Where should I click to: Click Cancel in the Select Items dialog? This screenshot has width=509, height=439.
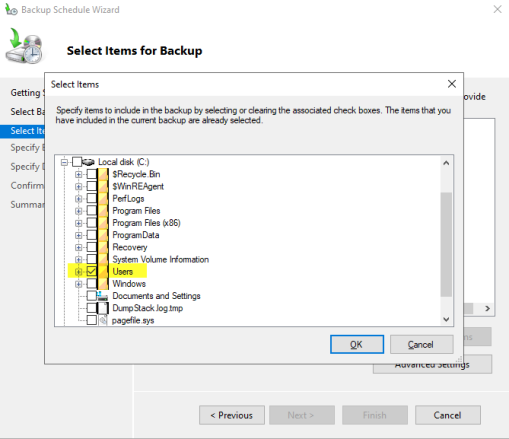coord(421,344)
